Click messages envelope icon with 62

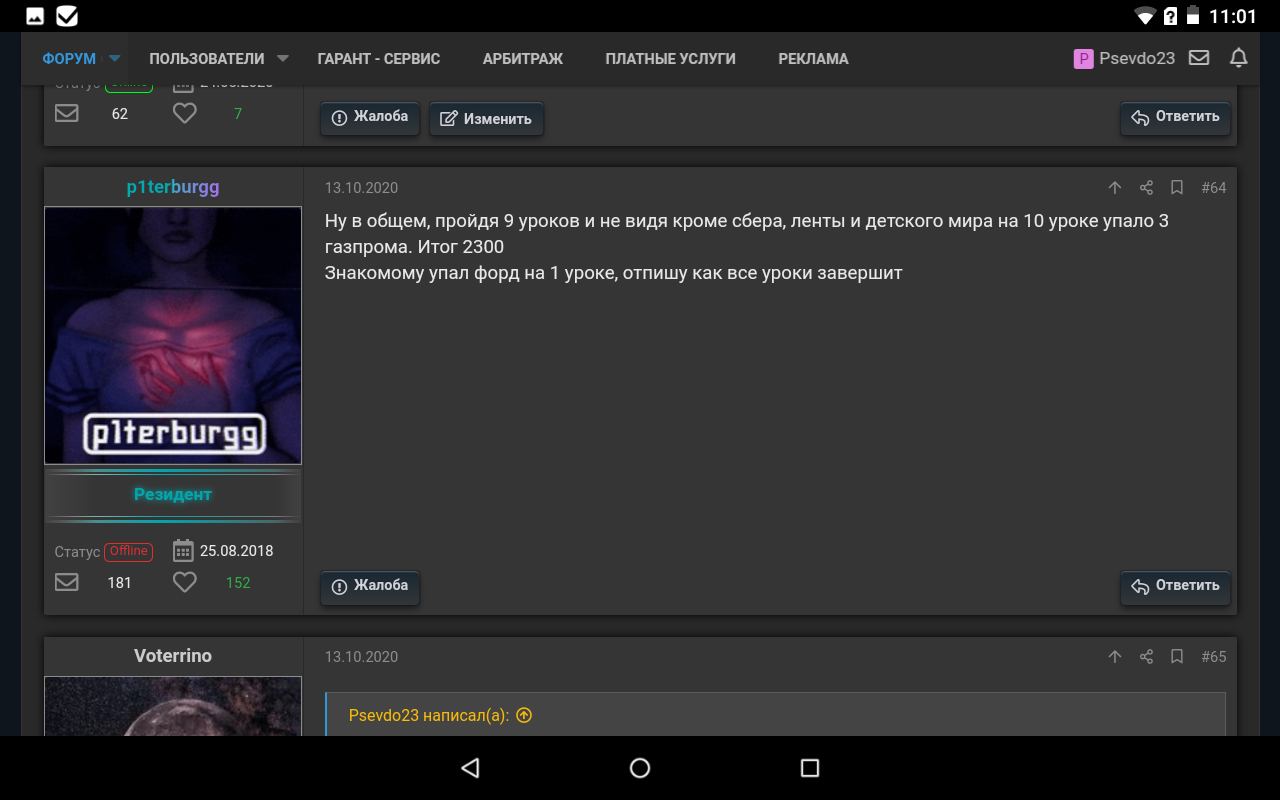67,113
